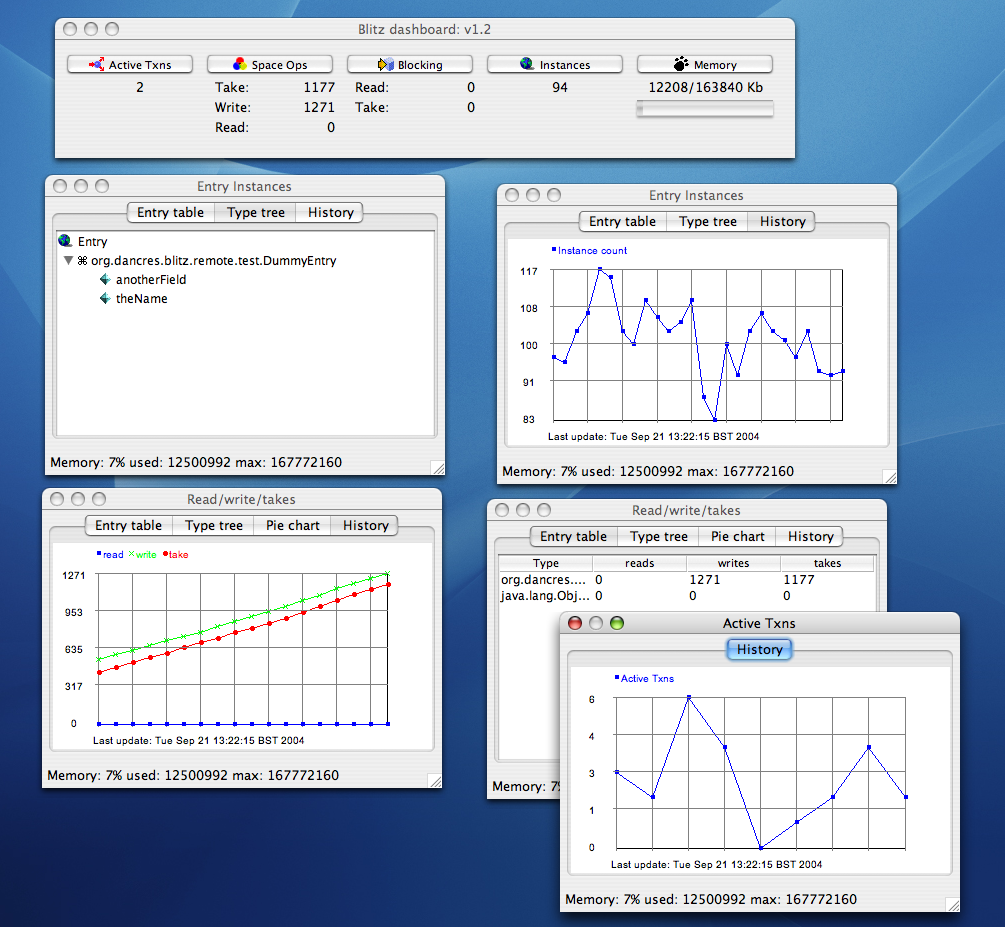Screen dimensions: 1005x927
Task: Click the Memory paw print icon
Action: [x=681, y=65]
